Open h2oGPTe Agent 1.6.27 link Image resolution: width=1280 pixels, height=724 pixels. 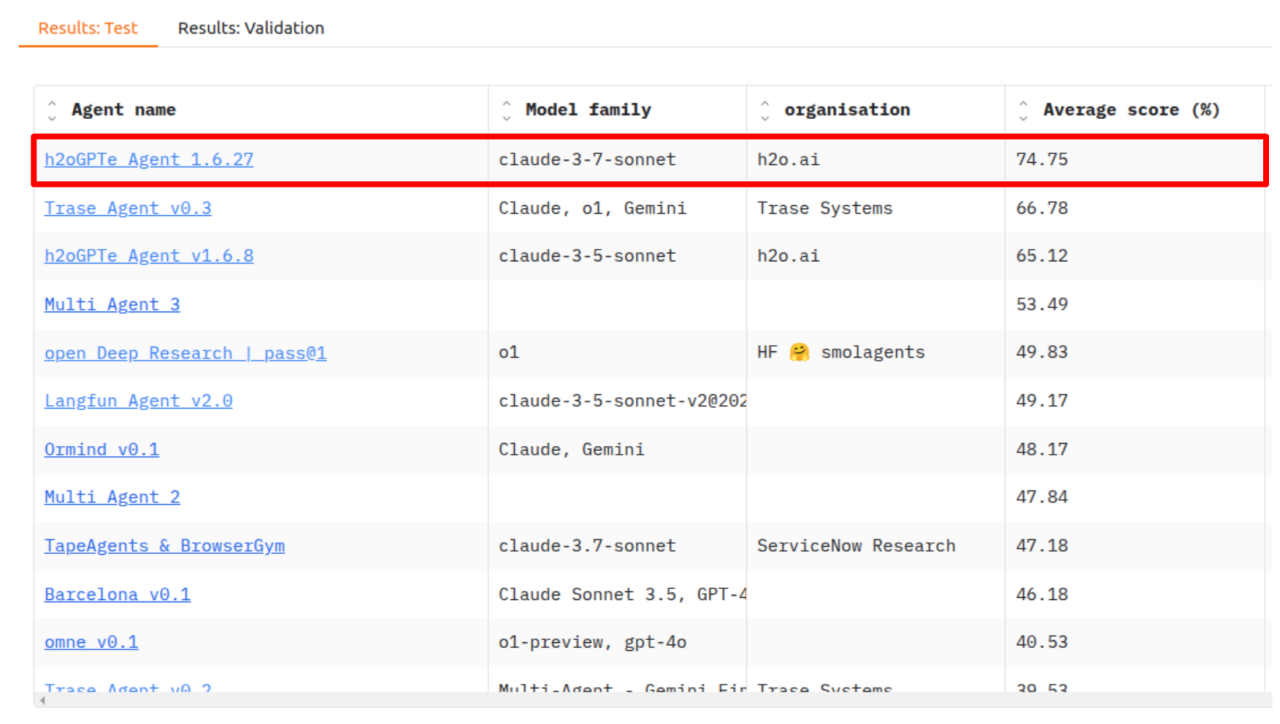point(149,159)
